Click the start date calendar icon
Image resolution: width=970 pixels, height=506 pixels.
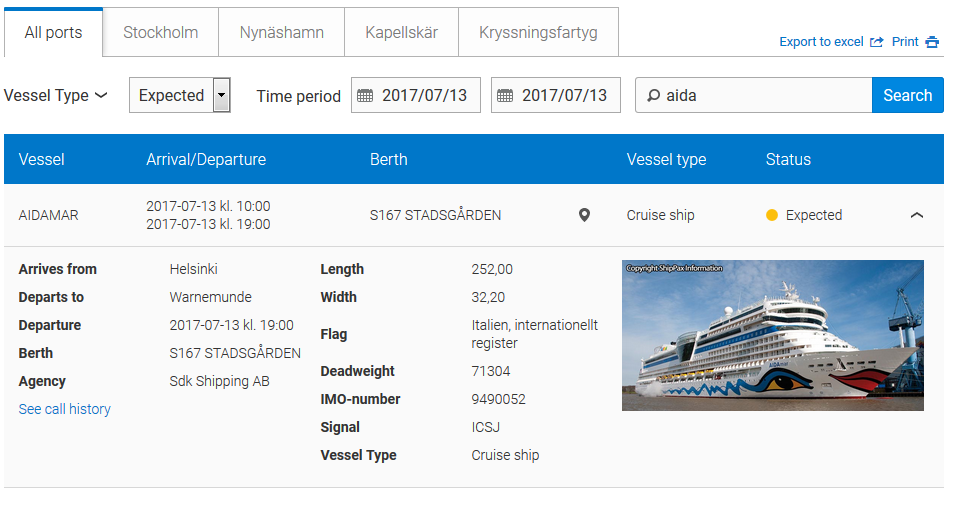pos(365,96)
